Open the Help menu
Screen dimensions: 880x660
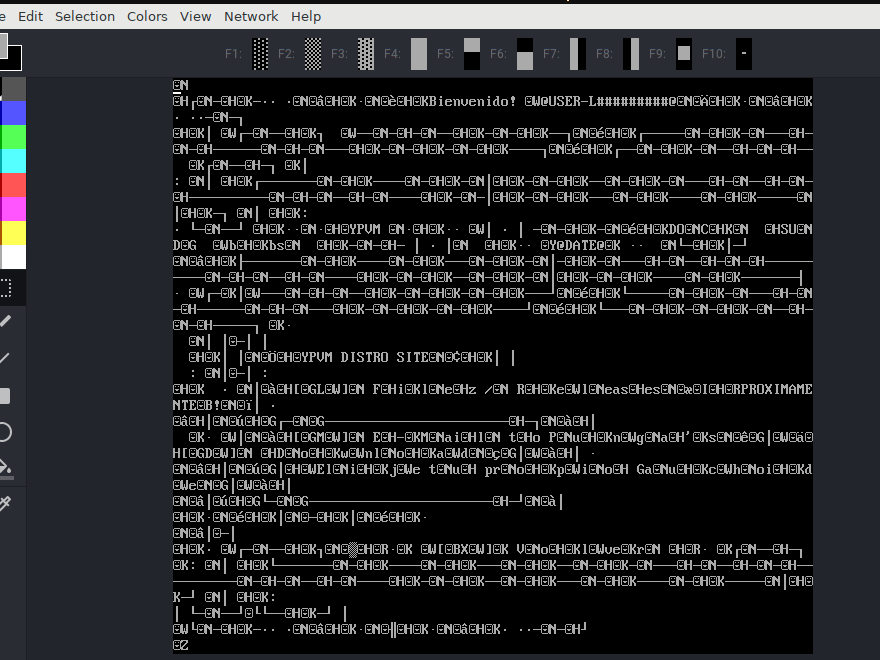[x=306, y=16]
